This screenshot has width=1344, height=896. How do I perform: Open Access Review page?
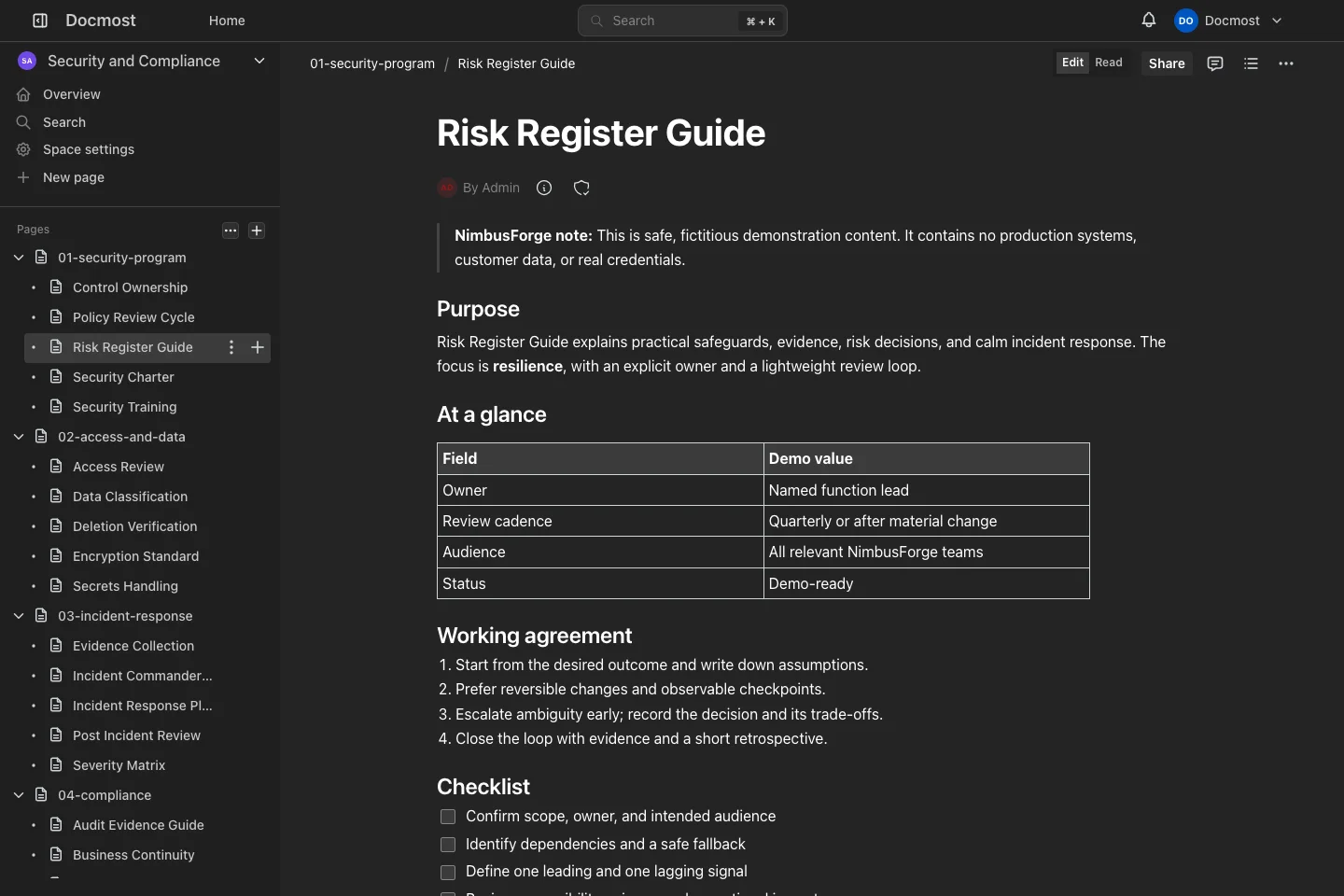[119, 467]
